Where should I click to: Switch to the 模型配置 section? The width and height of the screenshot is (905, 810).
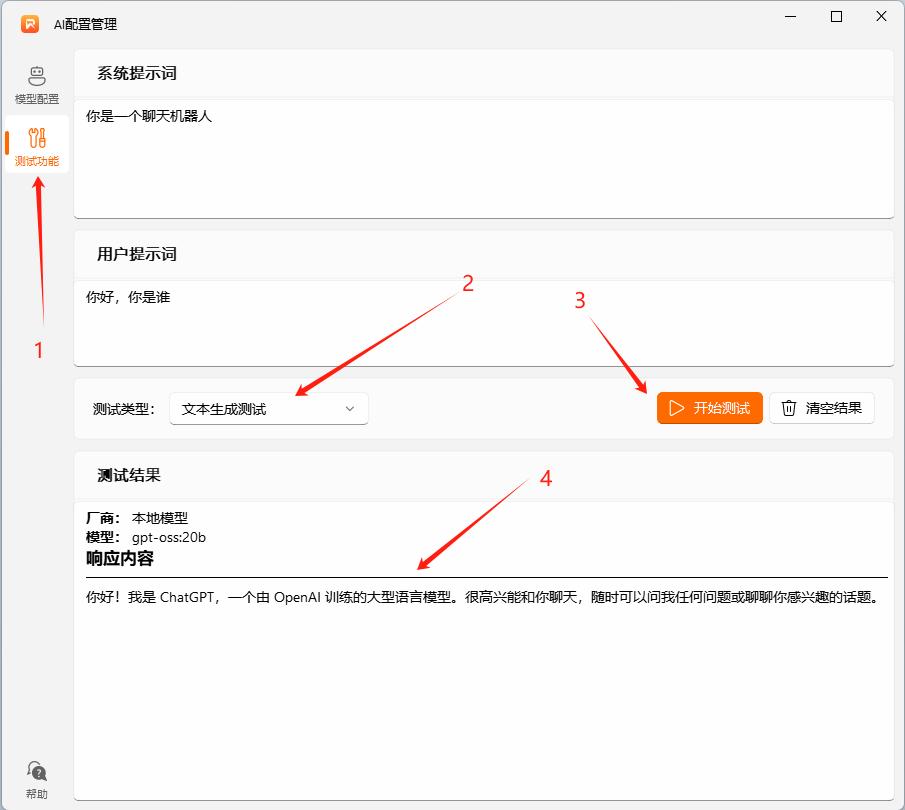tap(36, 82)
